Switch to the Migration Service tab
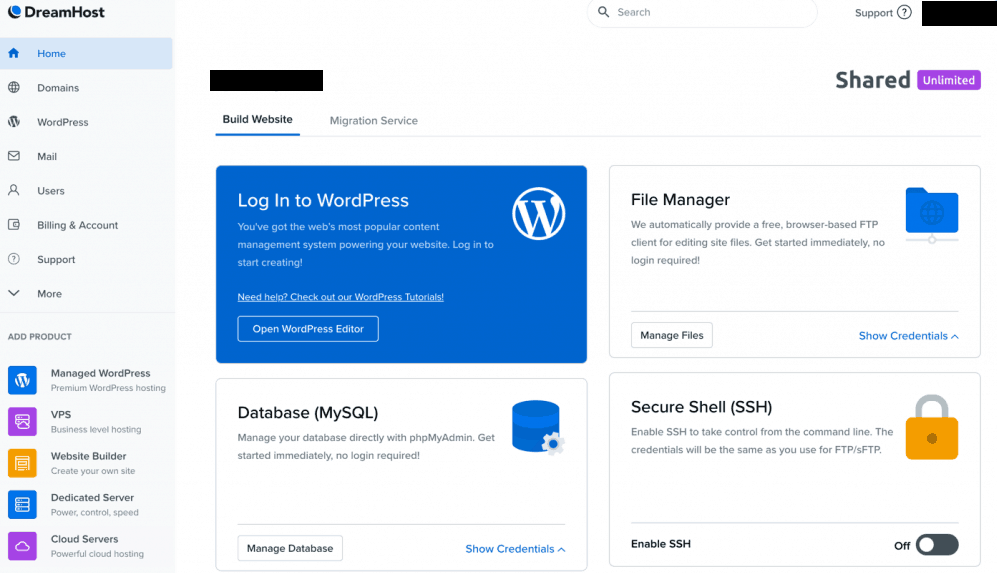The height and width of the screenshot is (573, 997). pos(373,120)
